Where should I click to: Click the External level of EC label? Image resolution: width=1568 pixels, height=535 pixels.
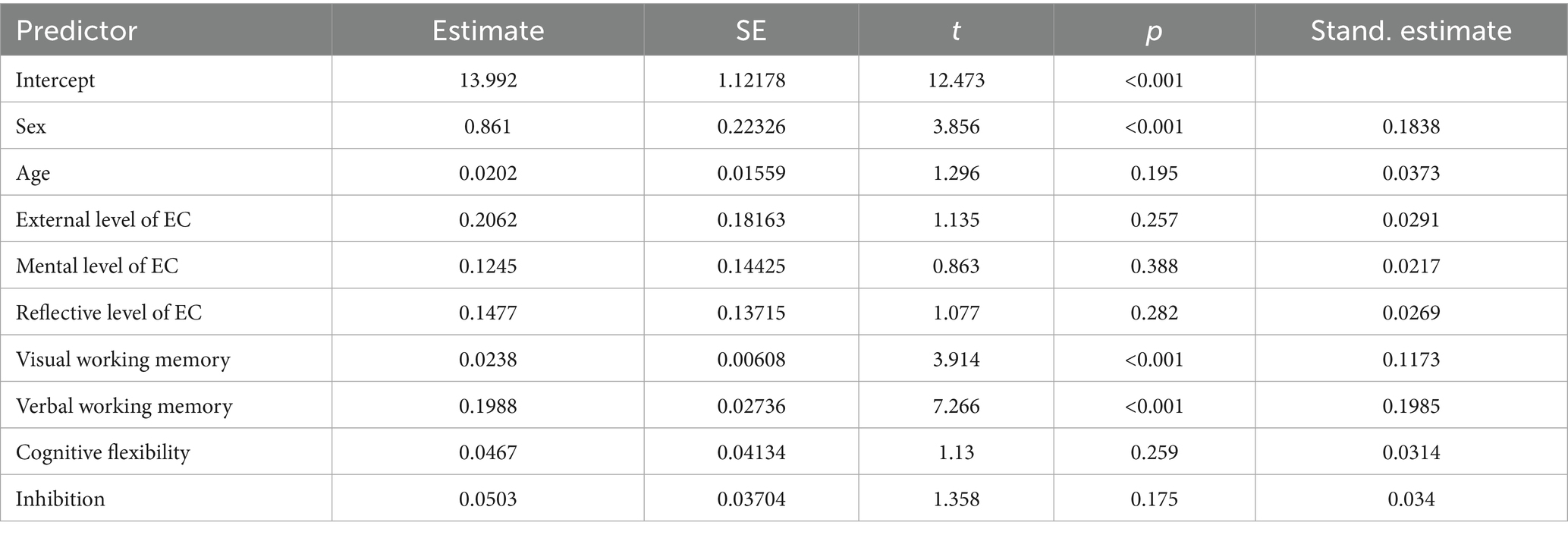103,219
